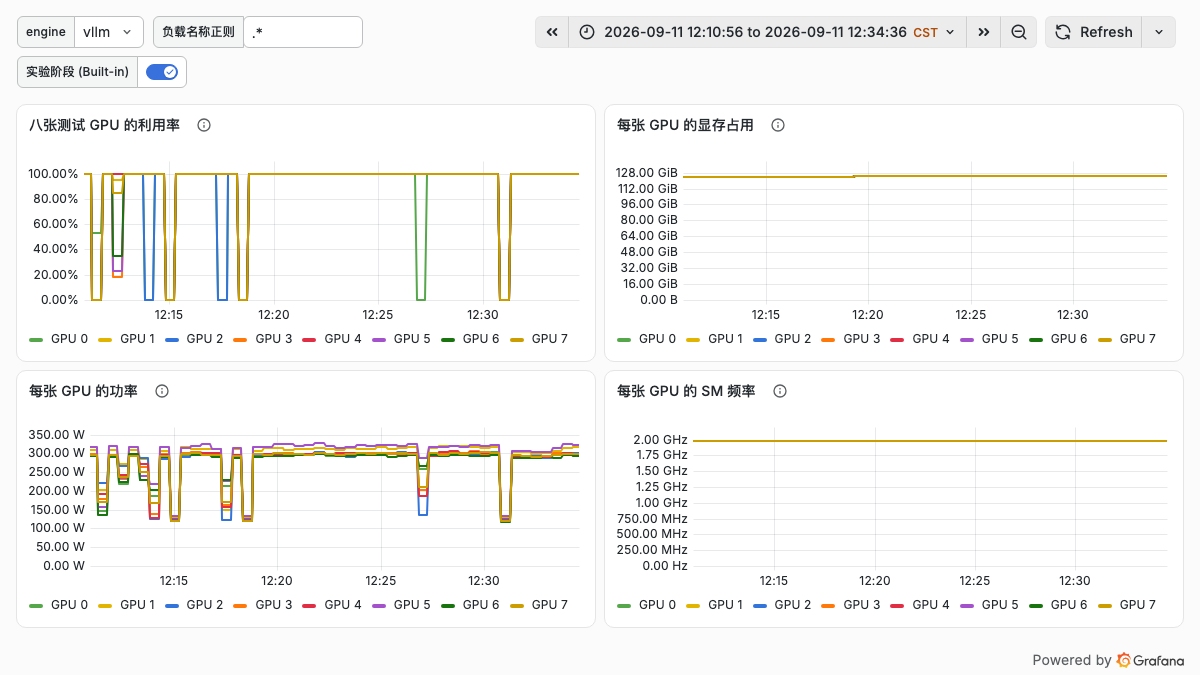
Task: Shift time range backward with double-left arrows
Action: (552, 32)
